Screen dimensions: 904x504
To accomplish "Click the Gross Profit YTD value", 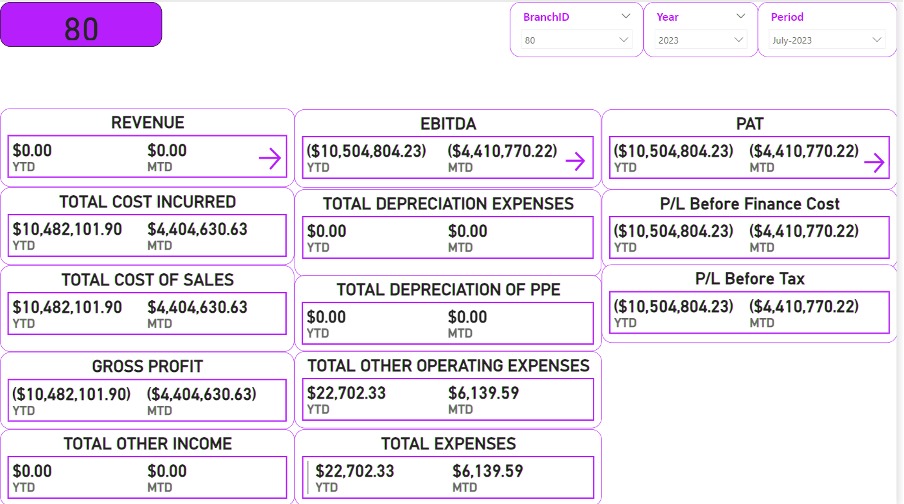I will pyautogui.click(x=71, y=394).
